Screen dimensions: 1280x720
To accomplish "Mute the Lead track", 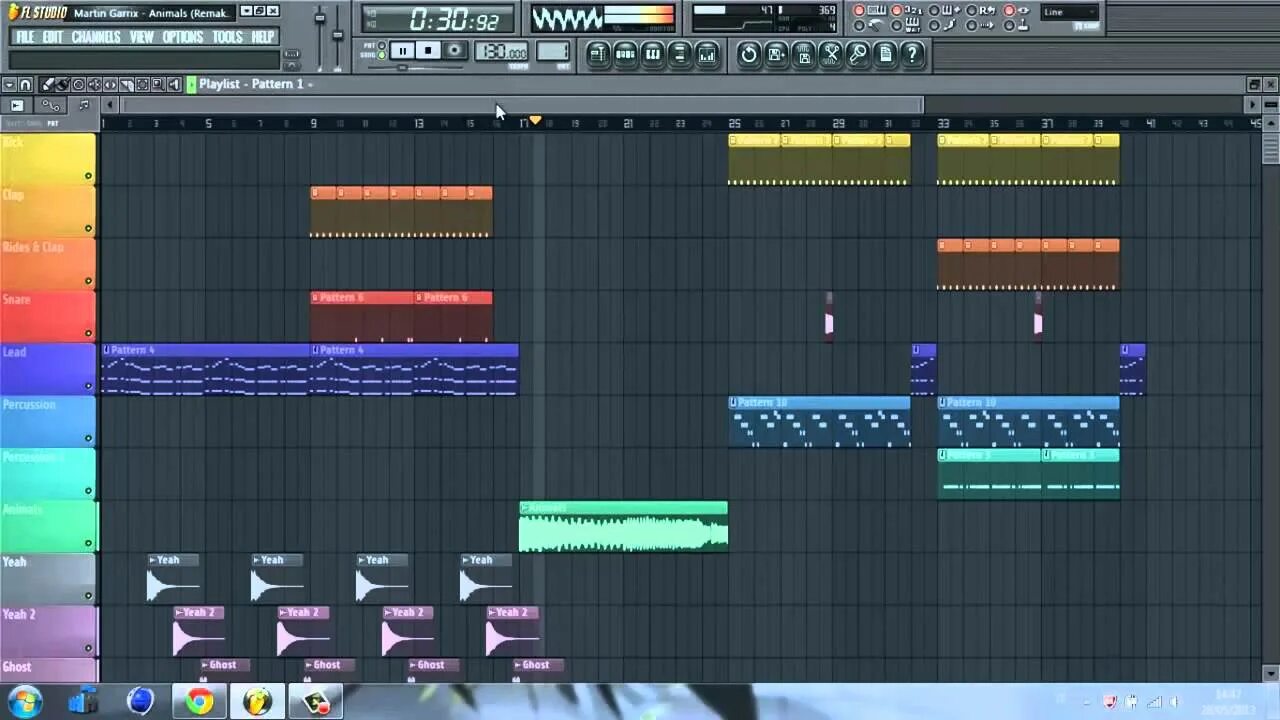I will [x=88, y=386].
